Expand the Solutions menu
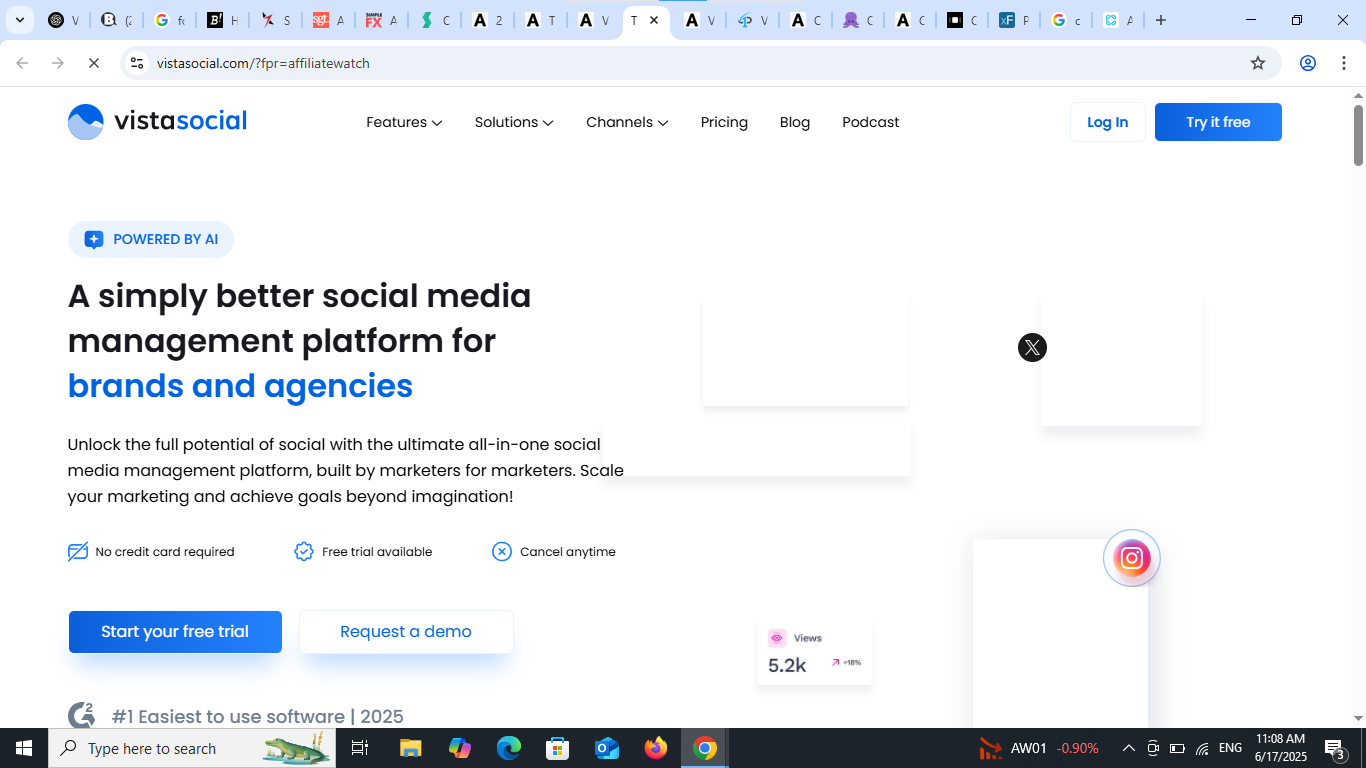This screenshot has width=1366, height=768. coord(514,122)
